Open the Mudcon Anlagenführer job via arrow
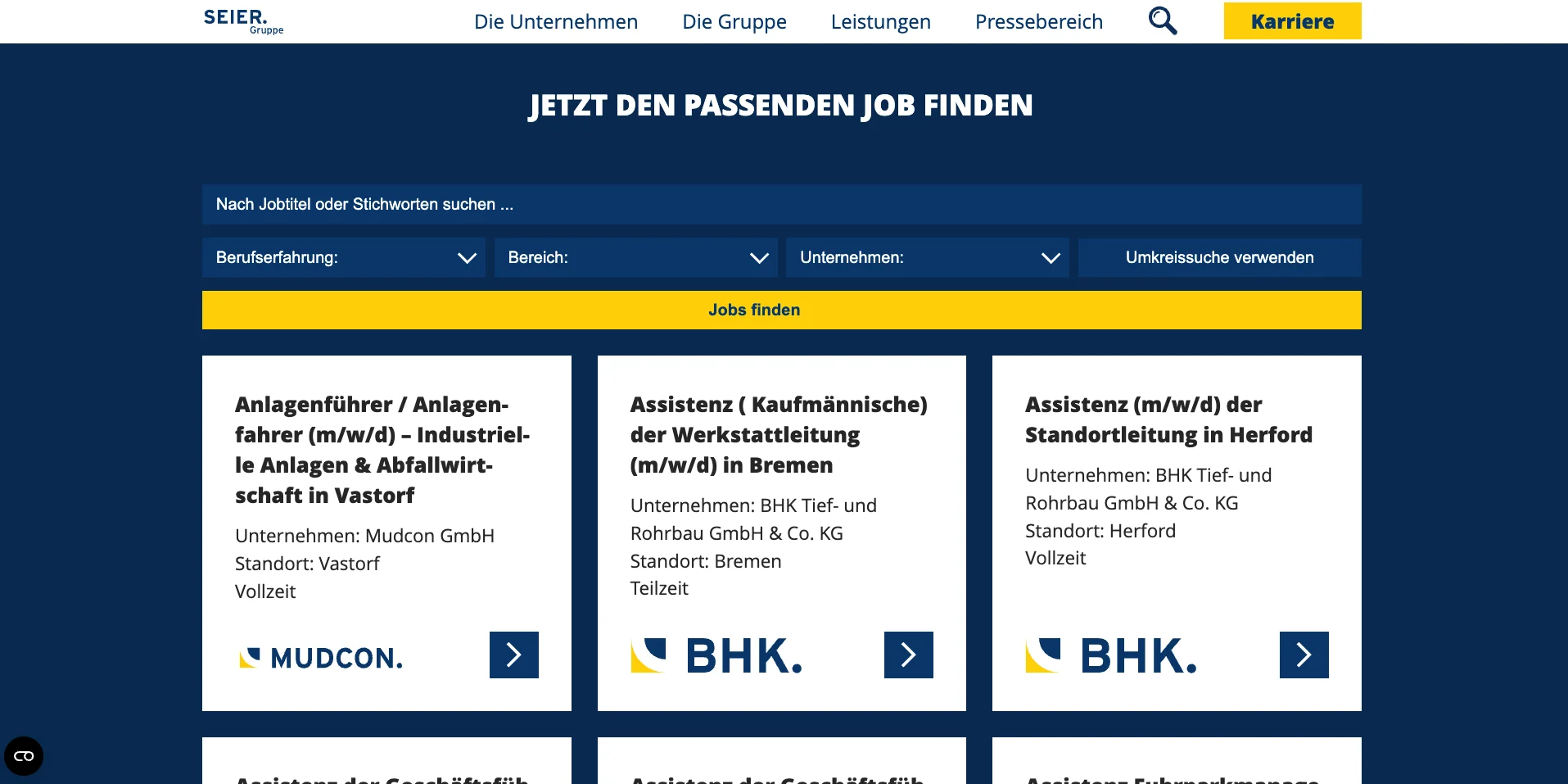Screen dimensions: 1568x784 point(513,655)
